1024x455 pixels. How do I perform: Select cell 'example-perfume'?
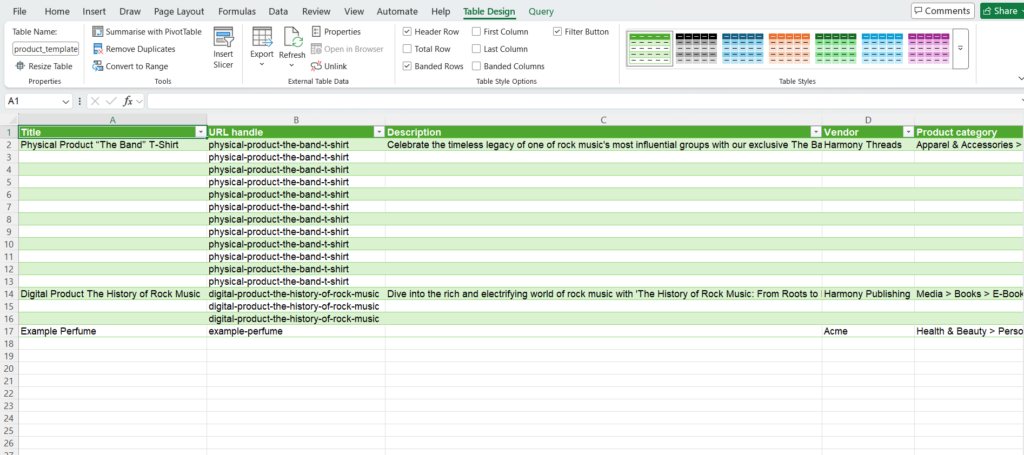click(x=296, y=331)
